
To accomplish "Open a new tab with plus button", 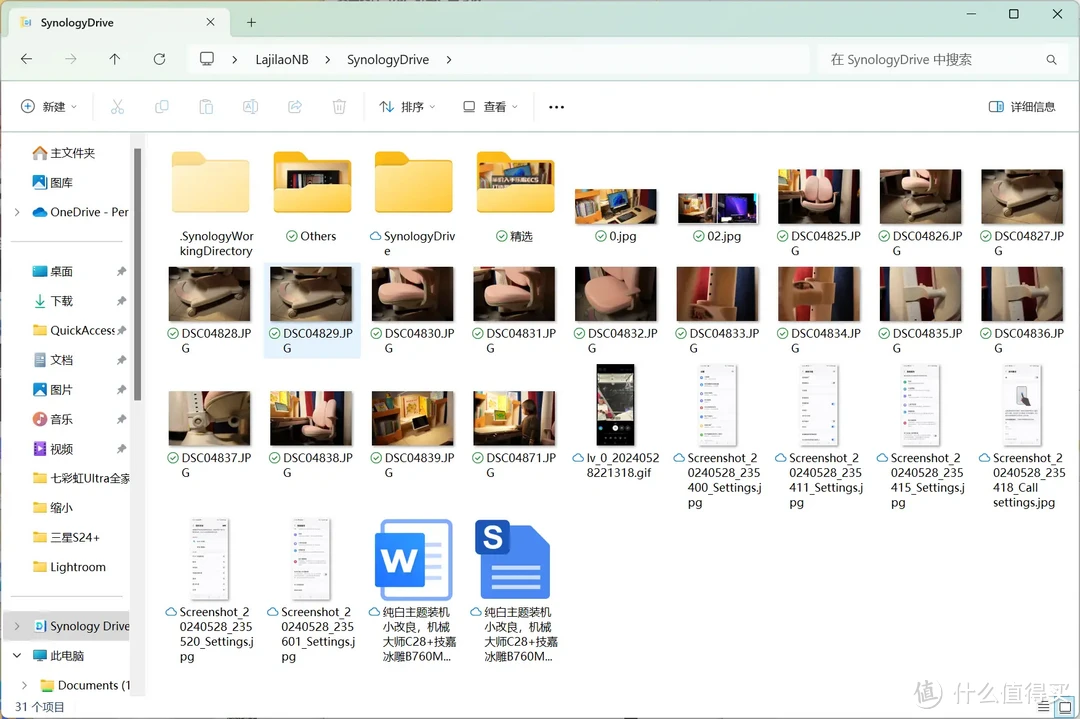I will click(x=251, y=22).
